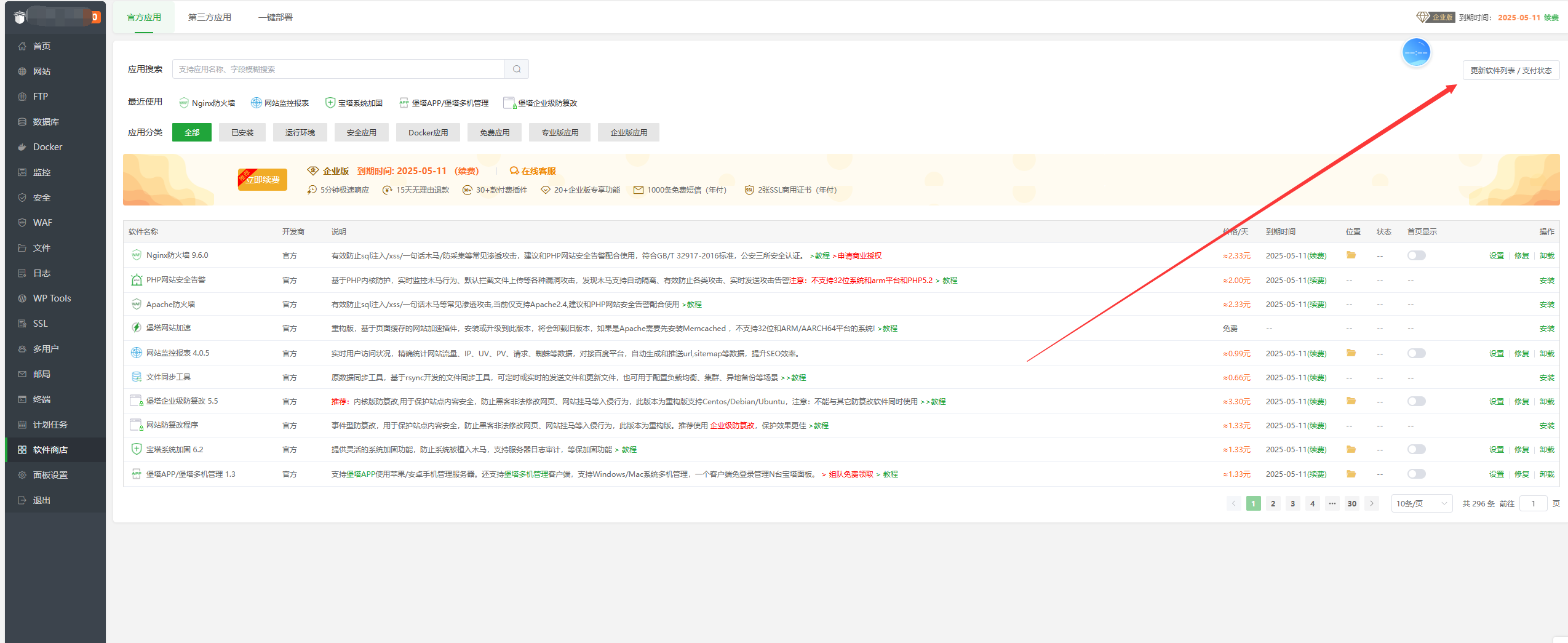The width and height of the screenshot is (1568, 643).
Task: Open folder location for Nginx防火墙 row
Action: tap(1351, 255)
